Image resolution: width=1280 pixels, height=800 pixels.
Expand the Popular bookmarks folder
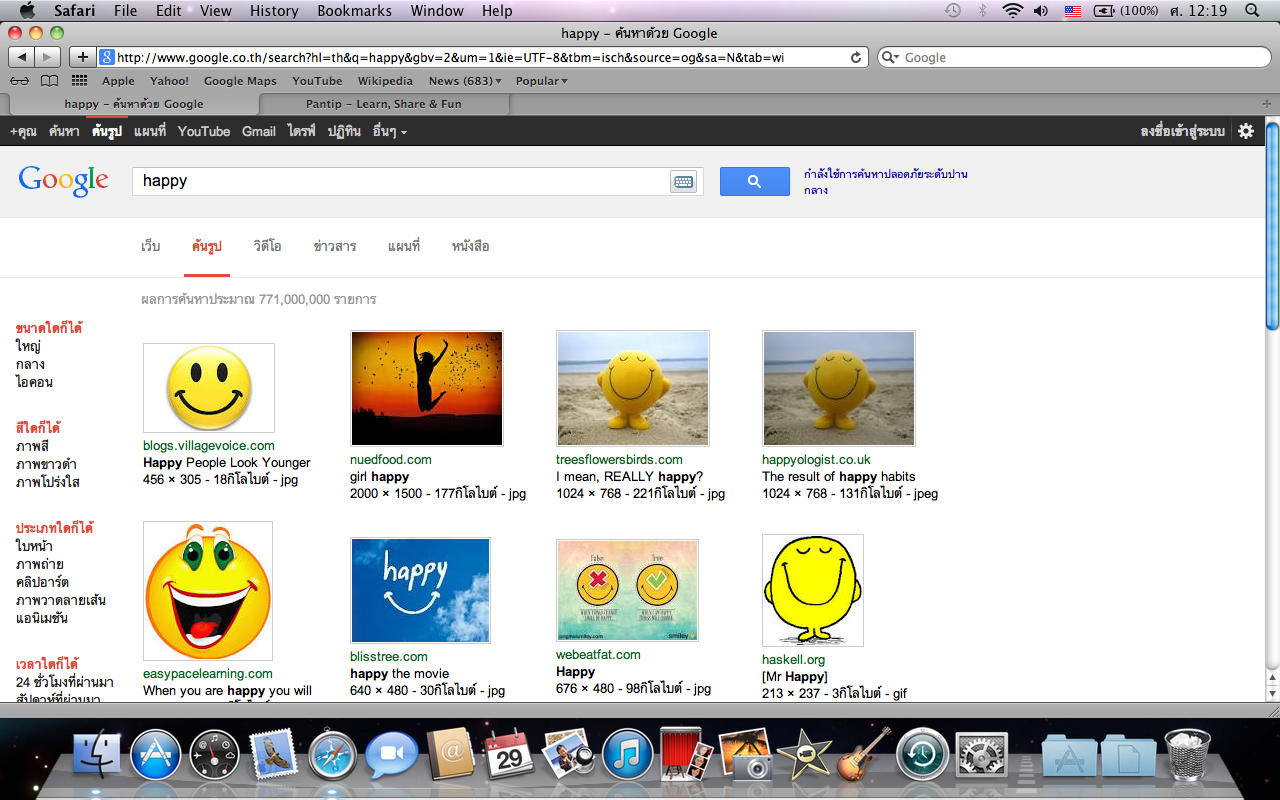coord(541,81)
